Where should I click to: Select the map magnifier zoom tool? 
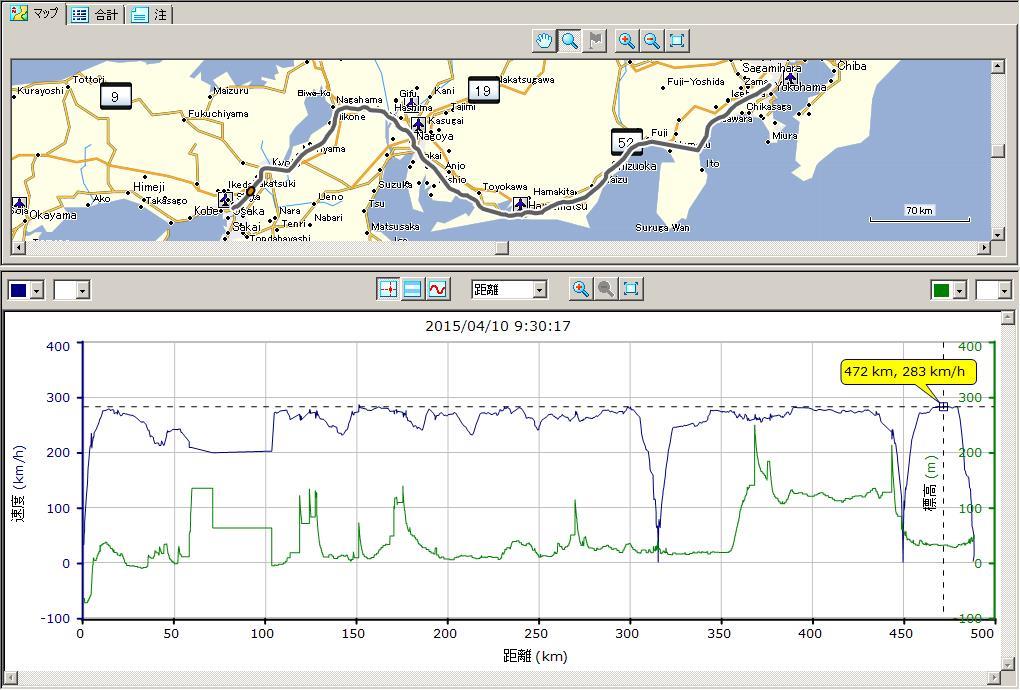(x=570, y=41)
